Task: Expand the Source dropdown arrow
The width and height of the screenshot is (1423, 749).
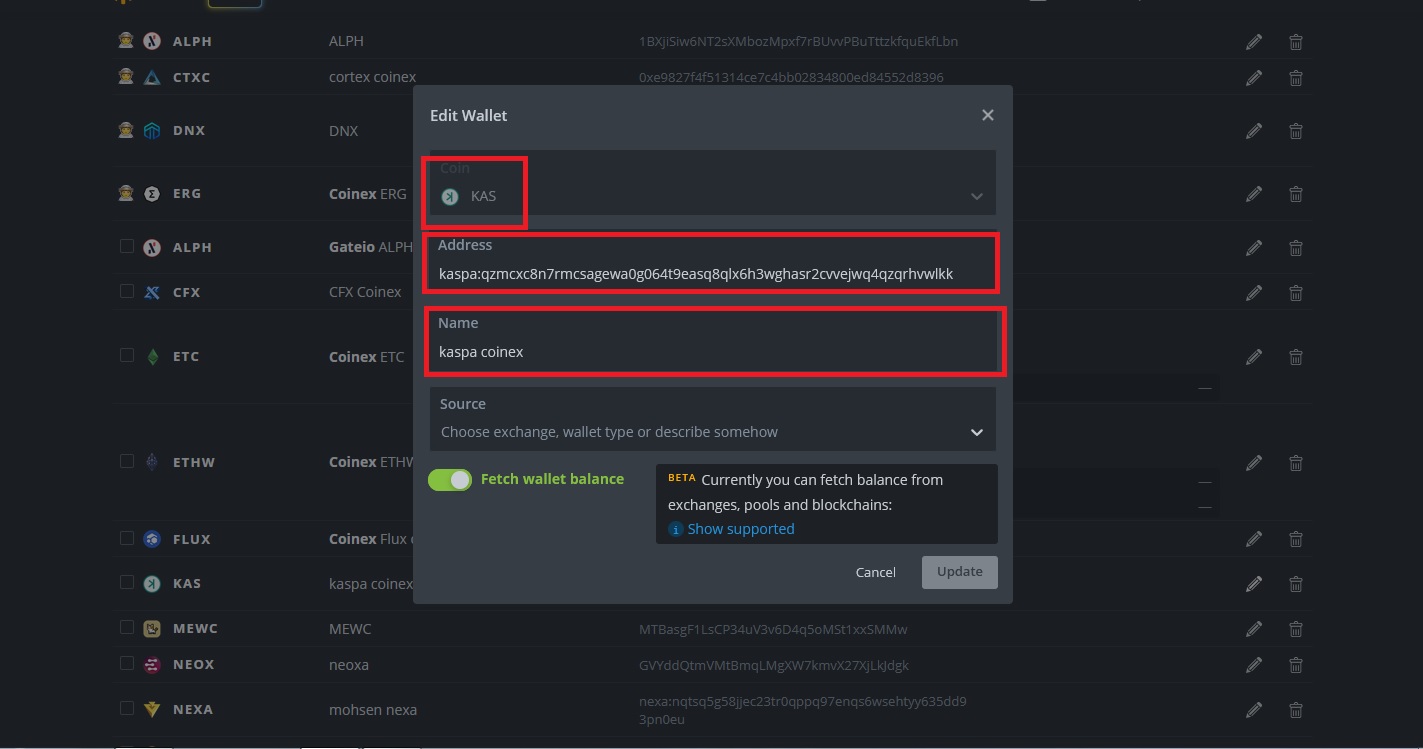Action: pos(976,432)
